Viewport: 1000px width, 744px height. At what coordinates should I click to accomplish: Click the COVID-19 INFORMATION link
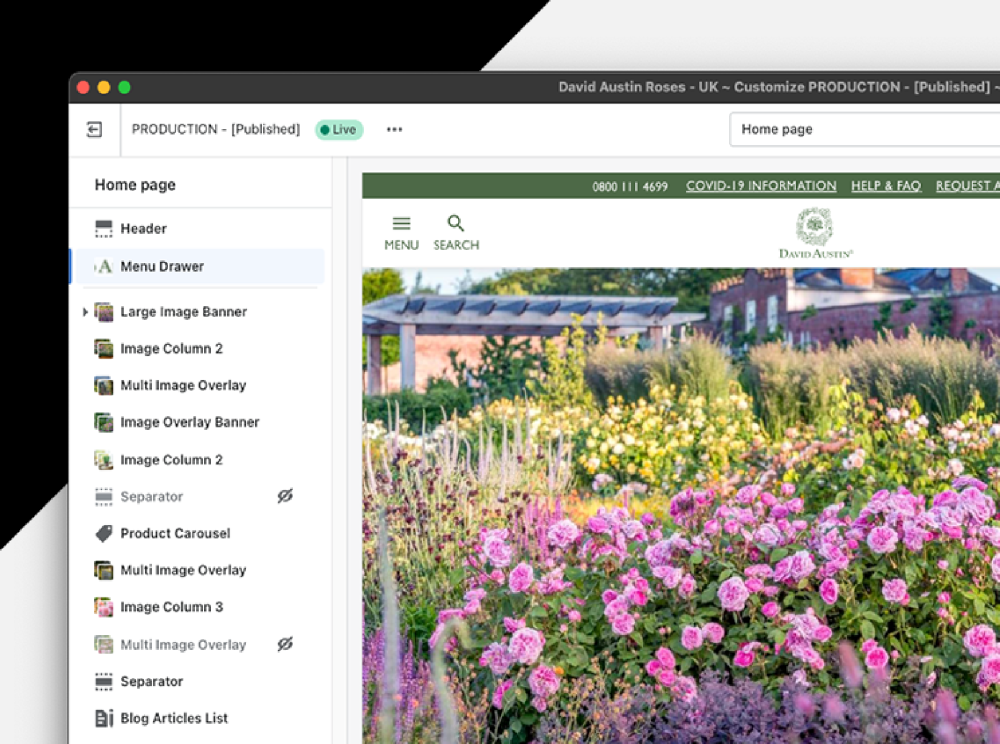(761, 186)
